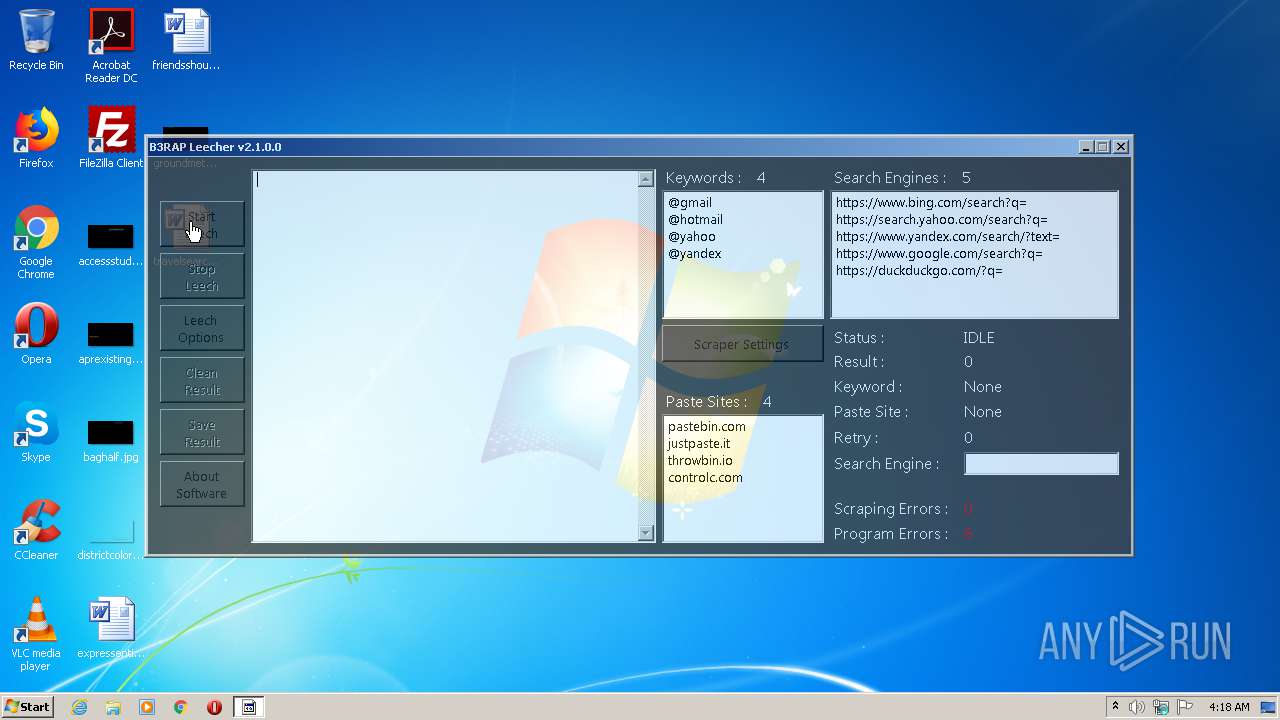This screenshot has height=720, width=1280.
Task: Select pastebin.com paste site
Action: pyautogui.click(x=707, y=426)
